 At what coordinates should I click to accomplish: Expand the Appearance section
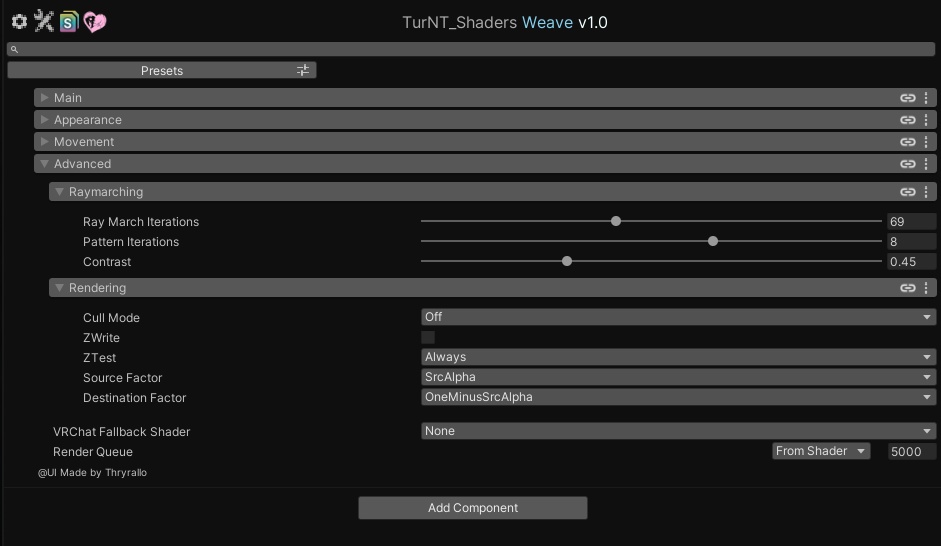point(44,119)
